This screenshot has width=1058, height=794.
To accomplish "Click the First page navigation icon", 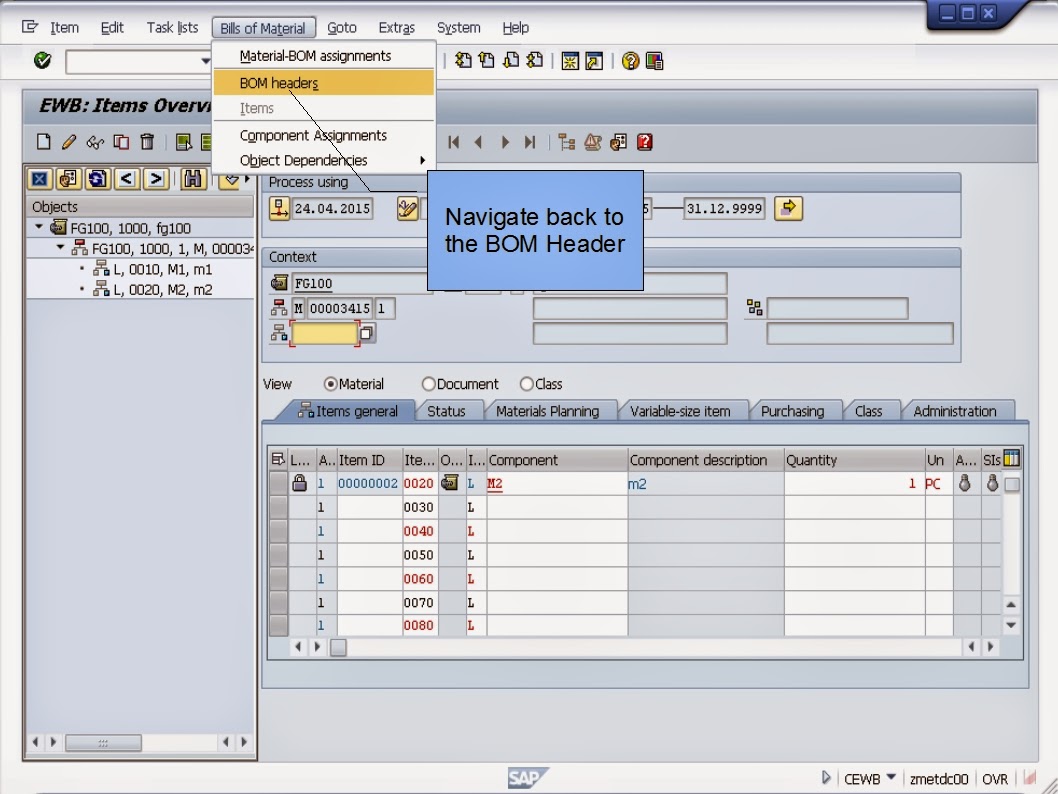I will tap(453, 142).
